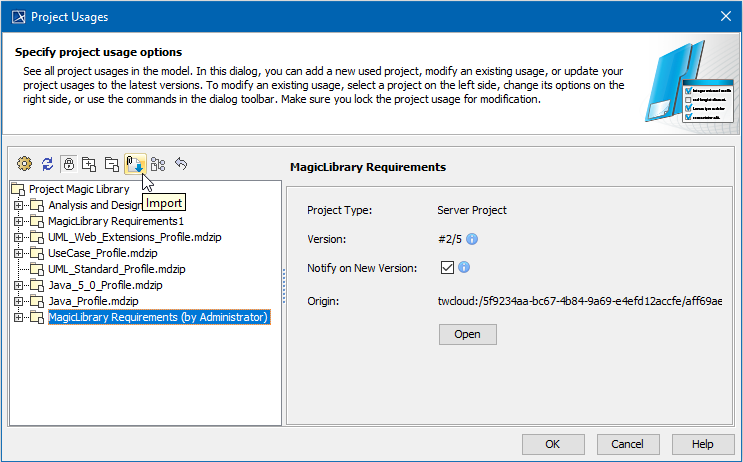Image resolution: width=743 pixels, height=462 pixels.
Task: Expand UseCase_Profile.mdzip tree node
Action: tap(18, 254)
